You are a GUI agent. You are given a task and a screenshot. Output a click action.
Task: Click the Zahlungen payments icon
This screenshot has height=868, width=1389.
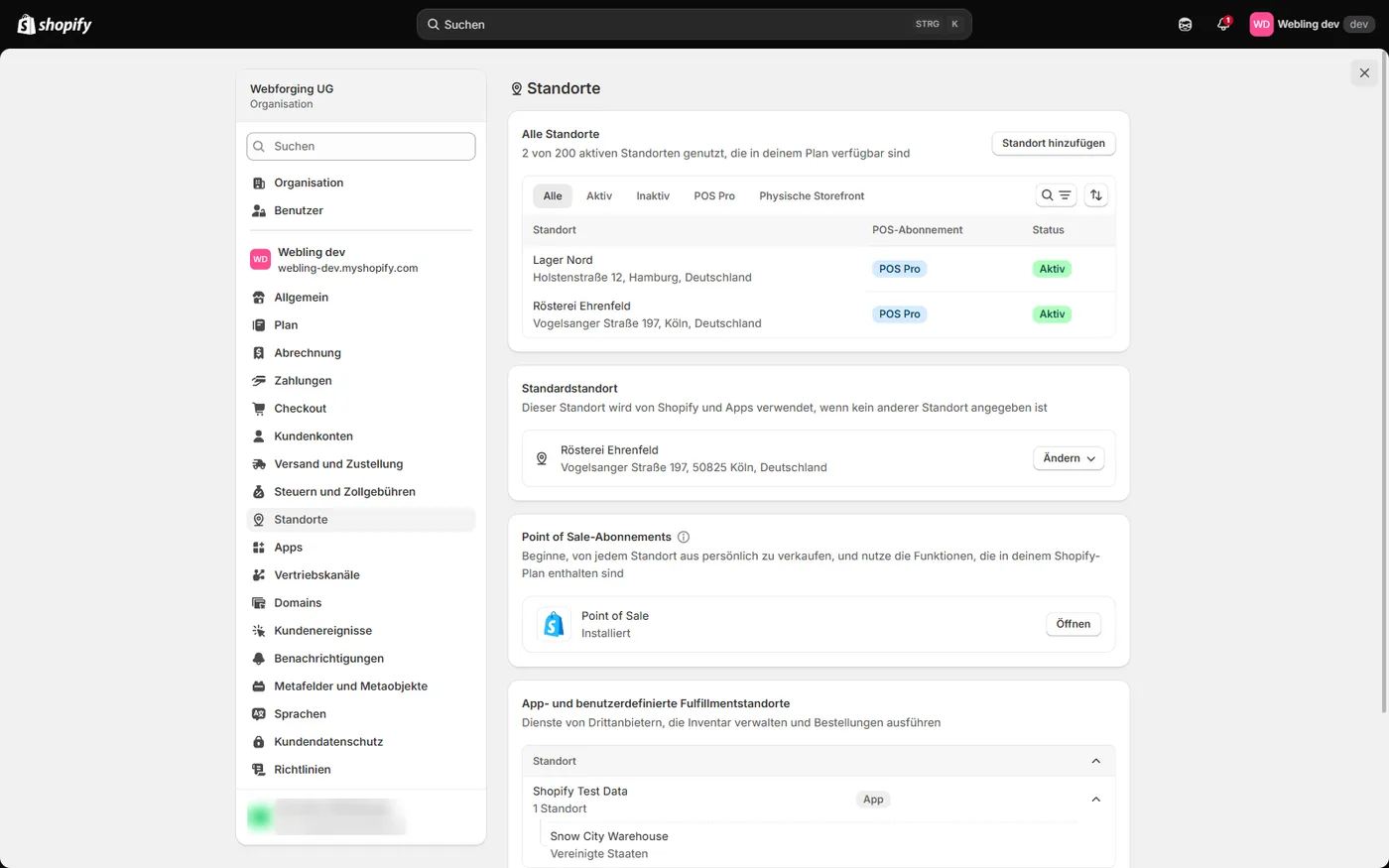coord(259,381)
